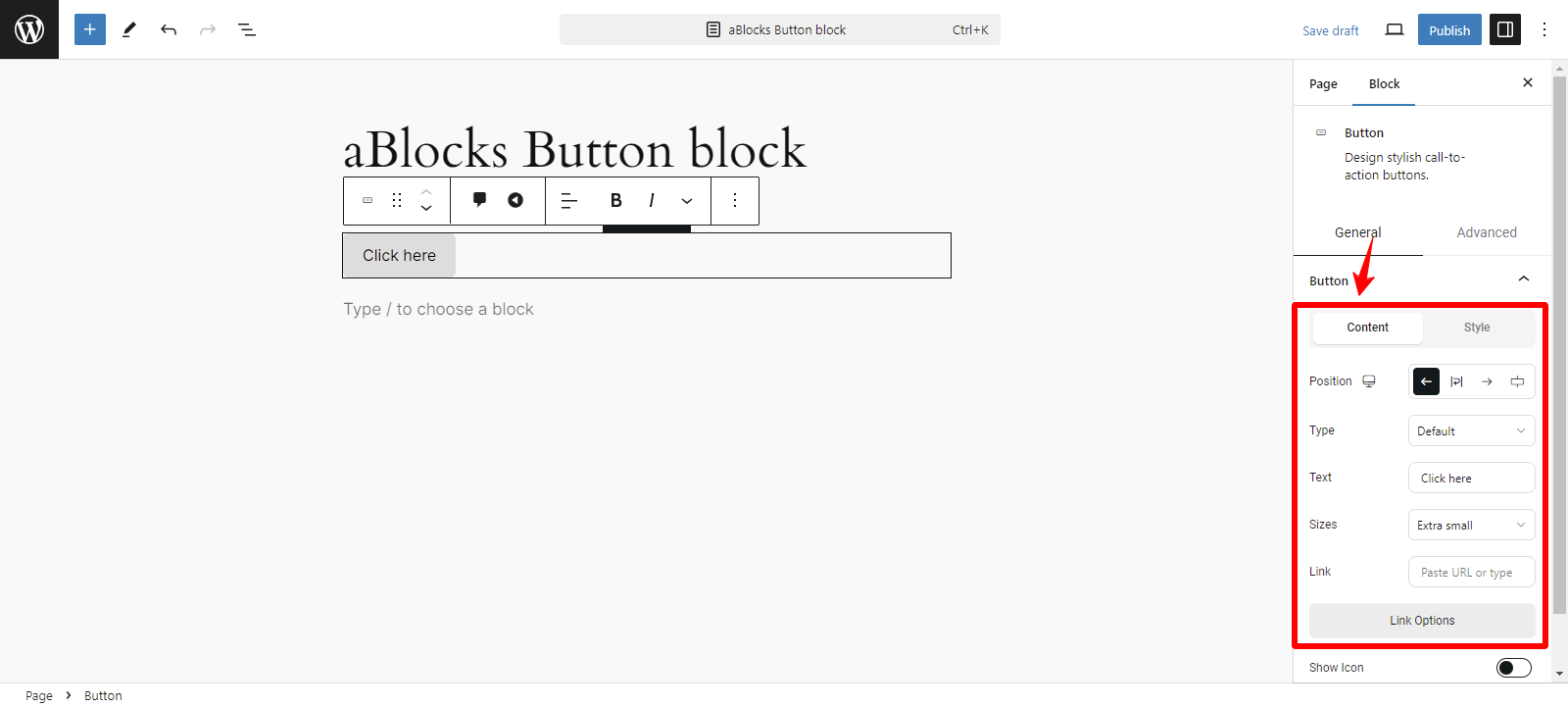Viewport: 1568px width, 707px height.
Task: Toggle bold formatting
Action: [616, 200]
